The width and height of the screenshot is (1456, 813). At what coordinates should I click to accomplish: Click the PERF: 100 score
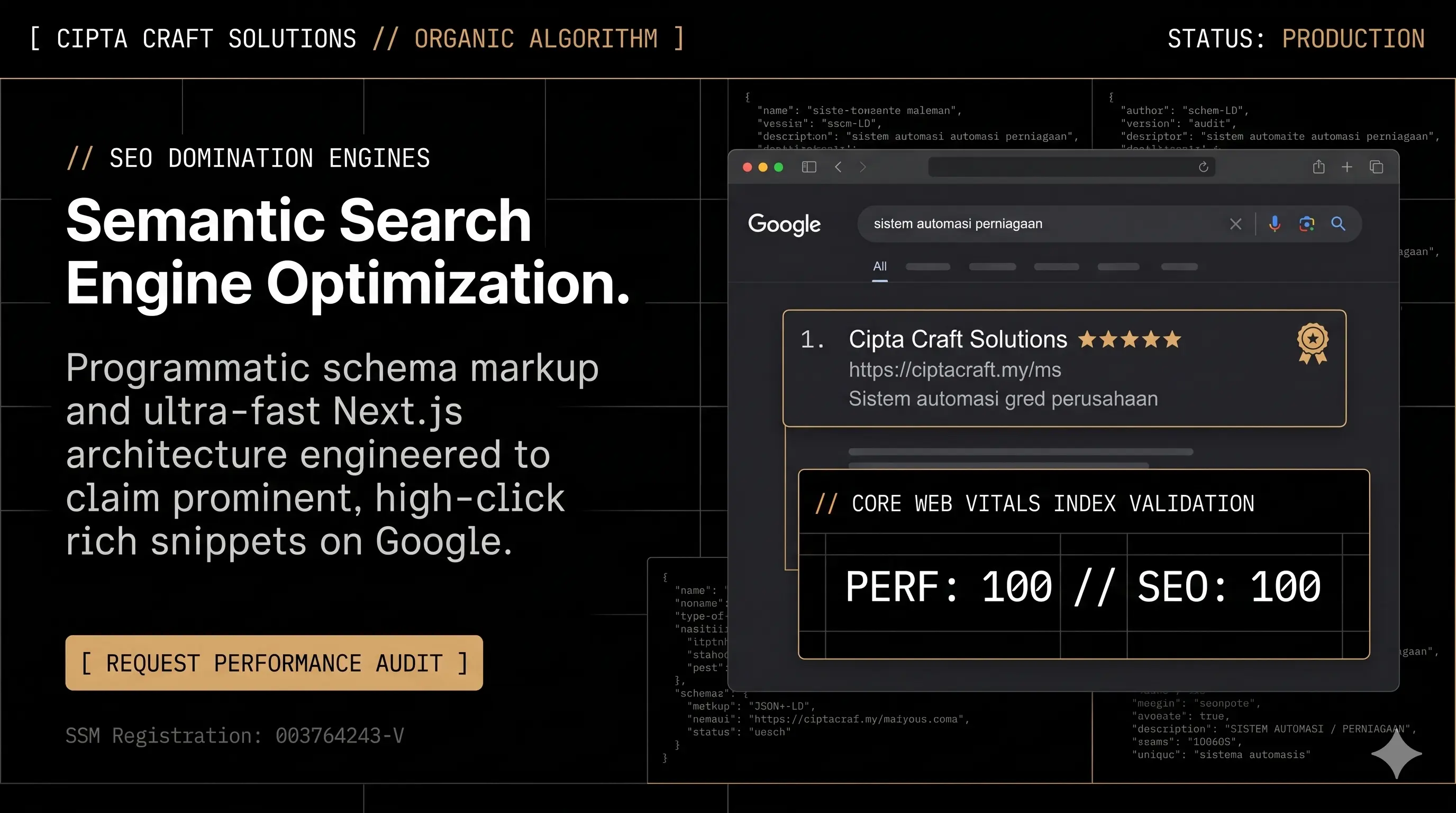[x=949, y=587]
